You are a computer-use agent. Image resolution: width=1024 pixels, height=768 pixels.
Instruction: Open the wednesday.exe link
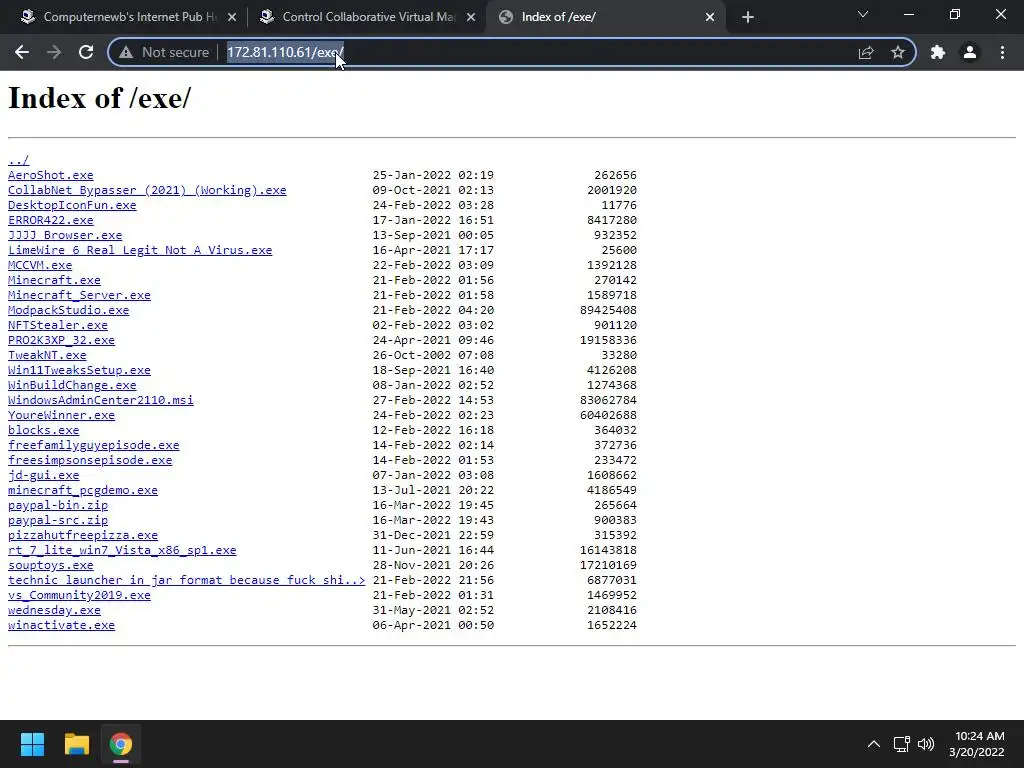[x=54, y=611]
